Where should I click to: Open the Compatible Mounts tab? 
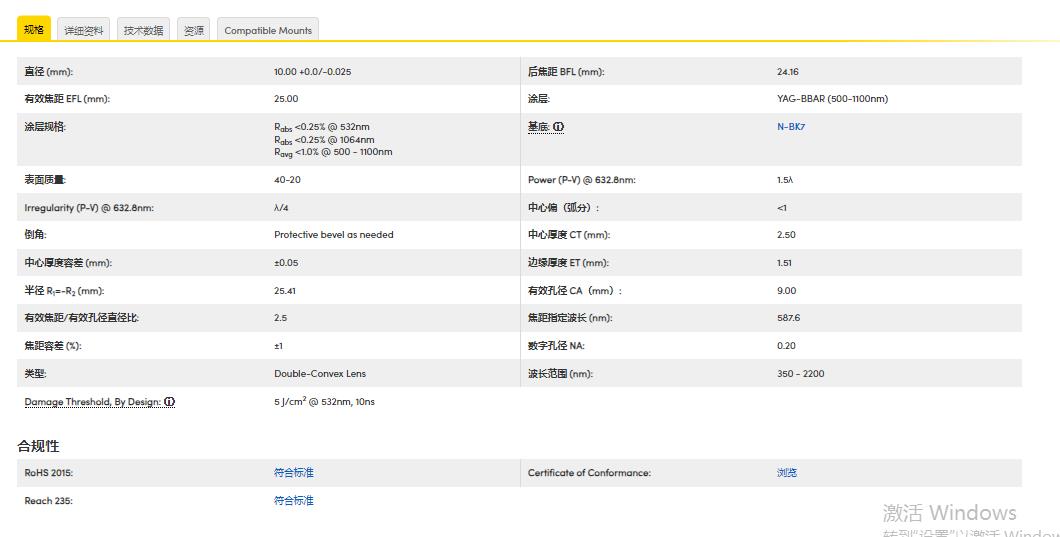pos(268,30)
